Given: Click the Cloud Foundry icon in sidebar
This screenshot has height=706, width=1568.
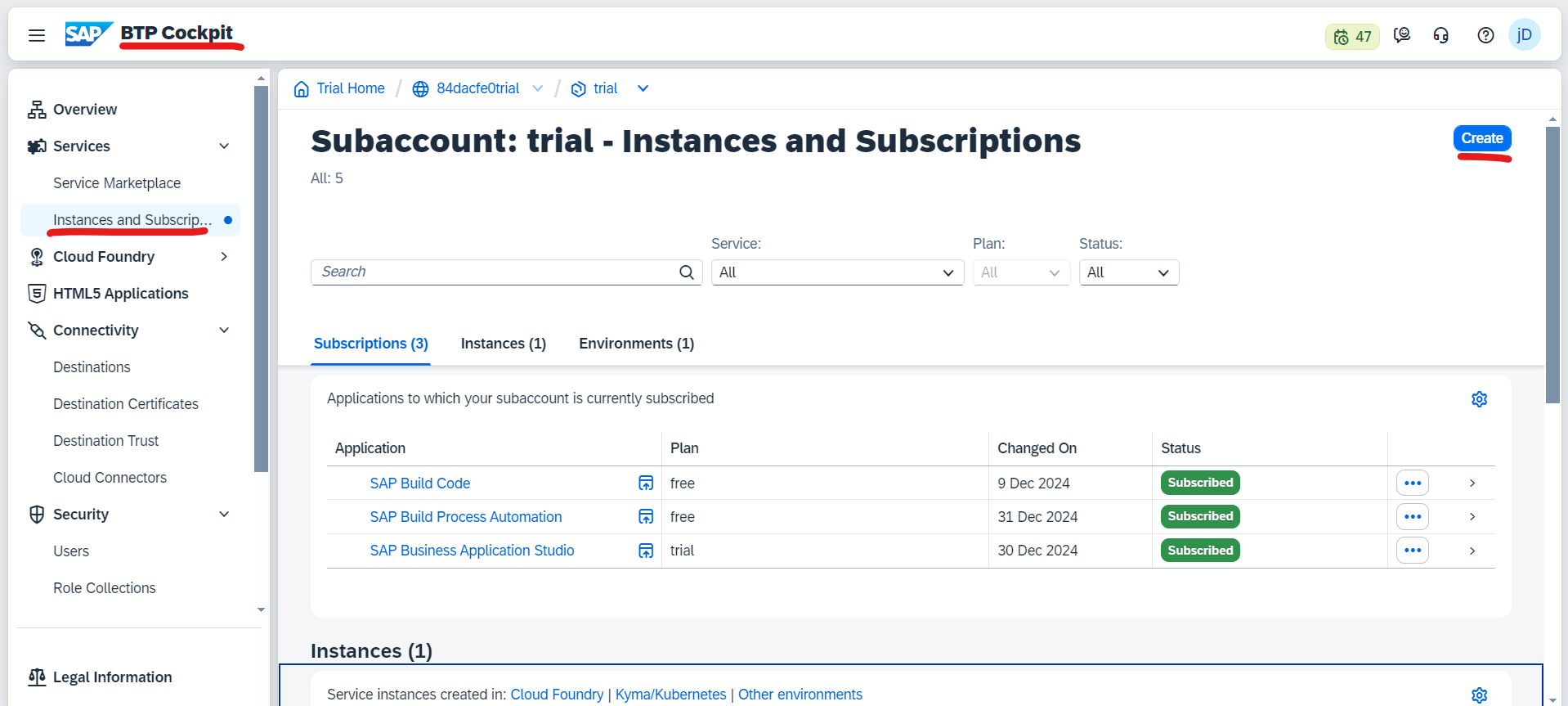Looking at the screenshot, I should [37, 257].
